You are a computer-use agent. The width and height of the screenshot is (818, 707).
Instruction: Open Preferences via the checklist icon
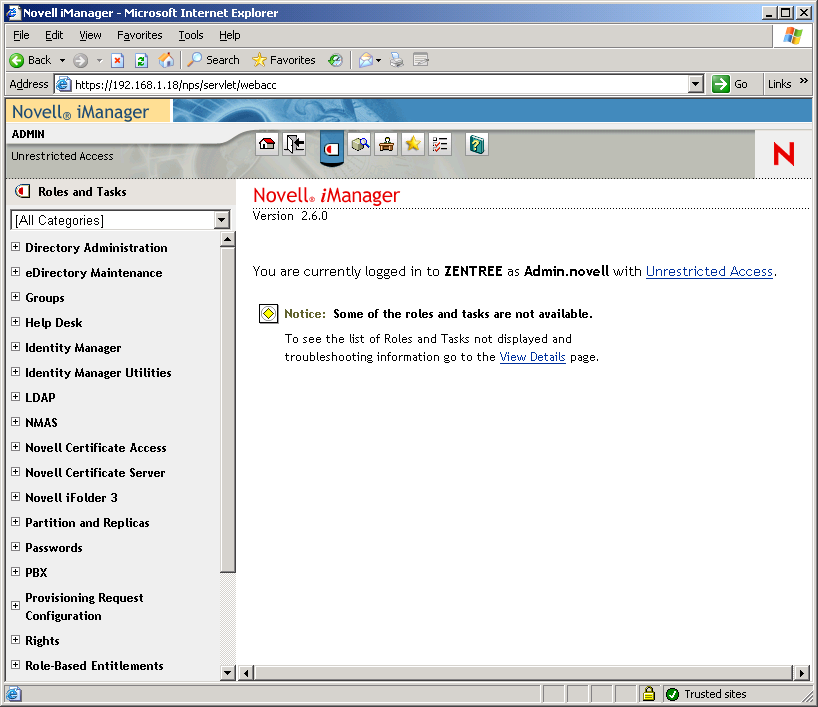439,144
